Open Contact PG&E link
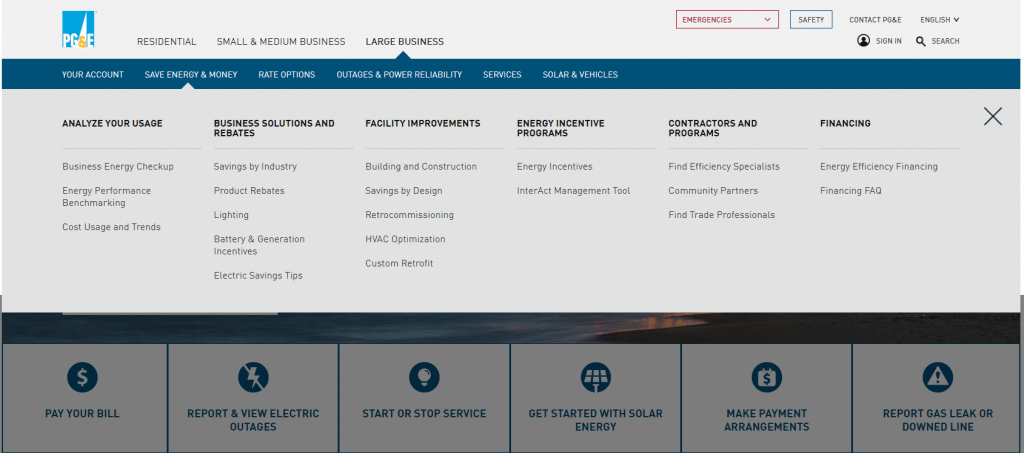 coord(875,20)
